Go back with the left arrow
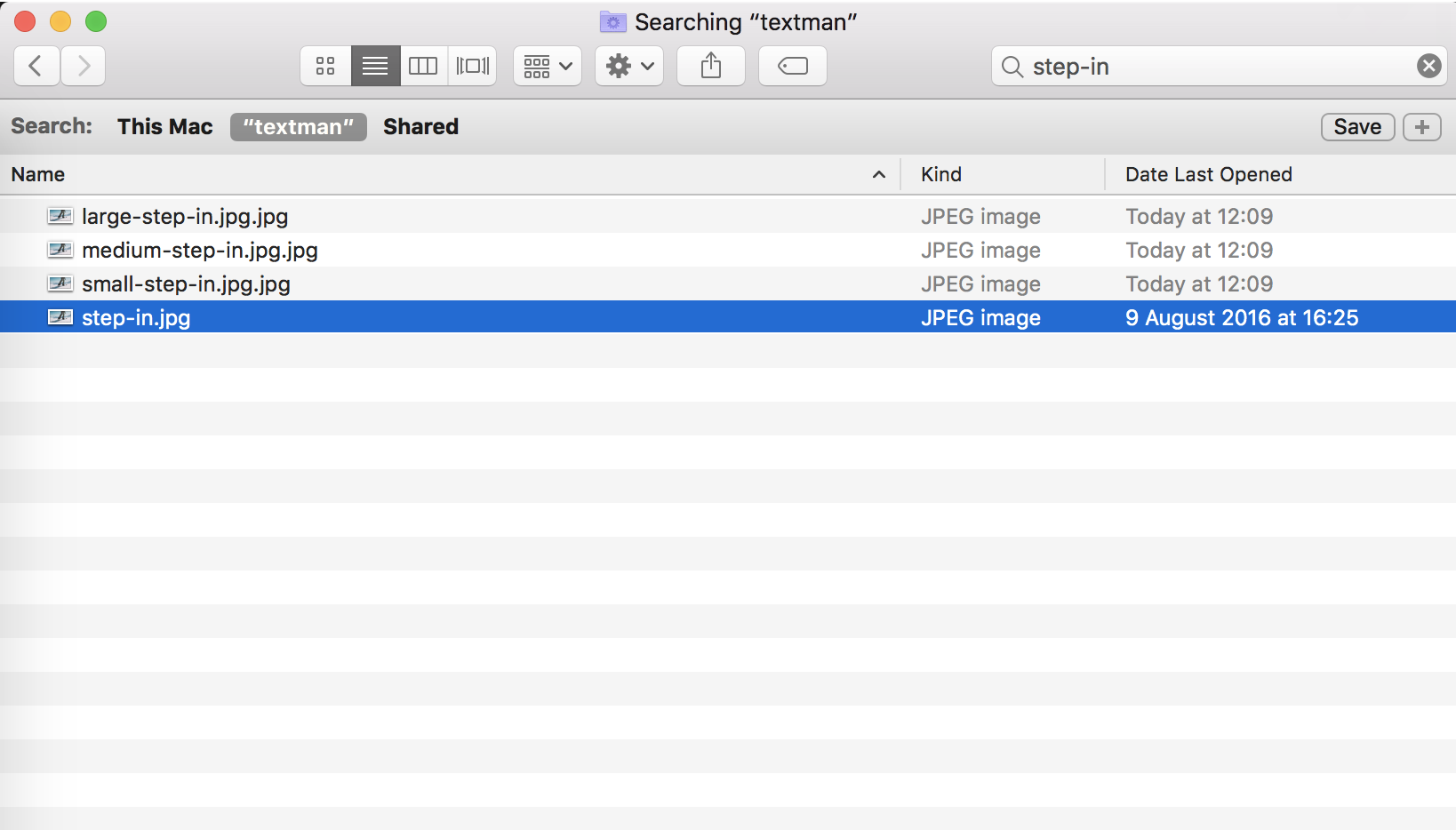Viewport: 1456px width, 830px height. (x=36, y=67)
